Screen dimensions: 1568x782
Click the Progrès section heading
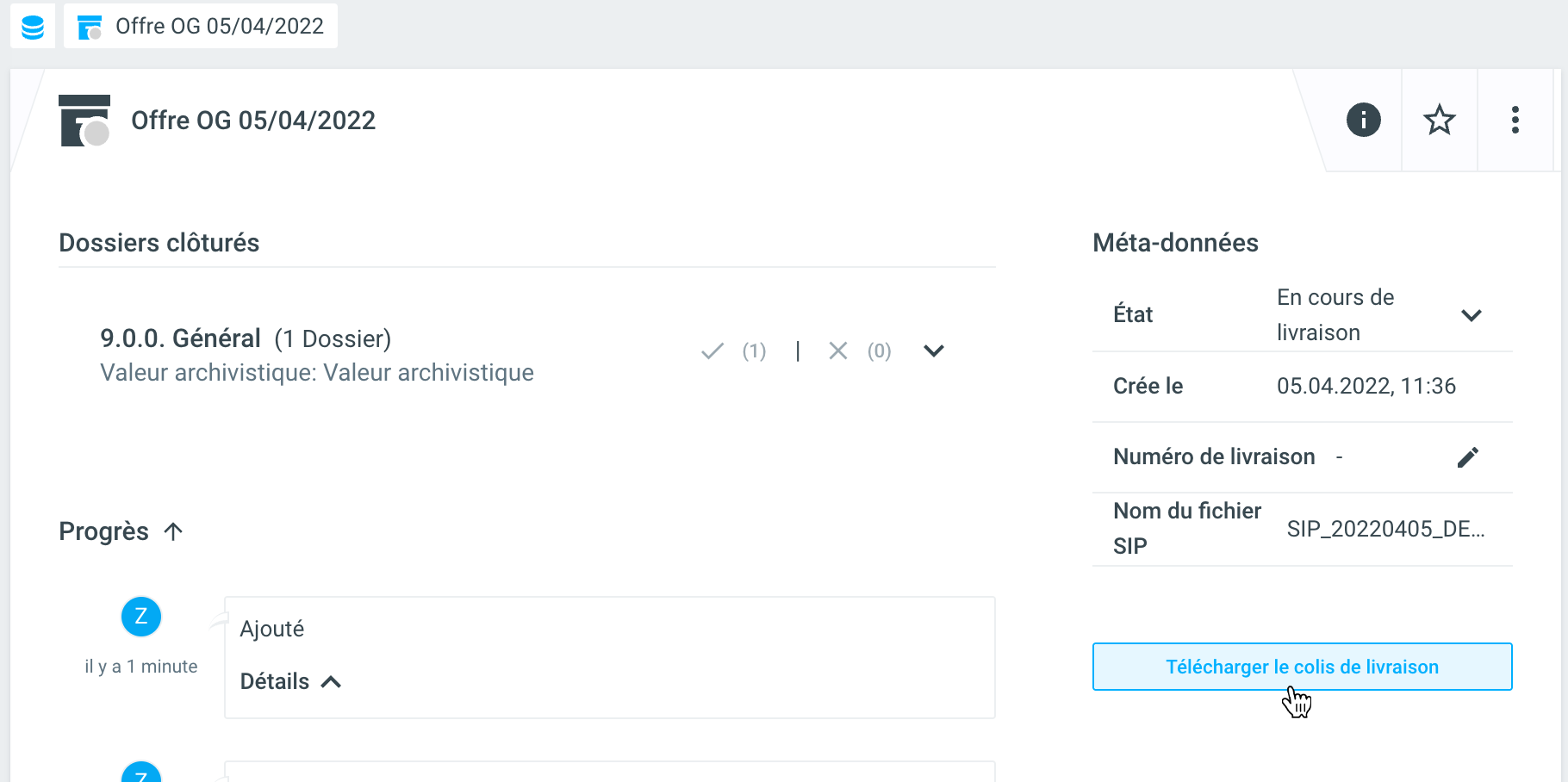(104, 532)
